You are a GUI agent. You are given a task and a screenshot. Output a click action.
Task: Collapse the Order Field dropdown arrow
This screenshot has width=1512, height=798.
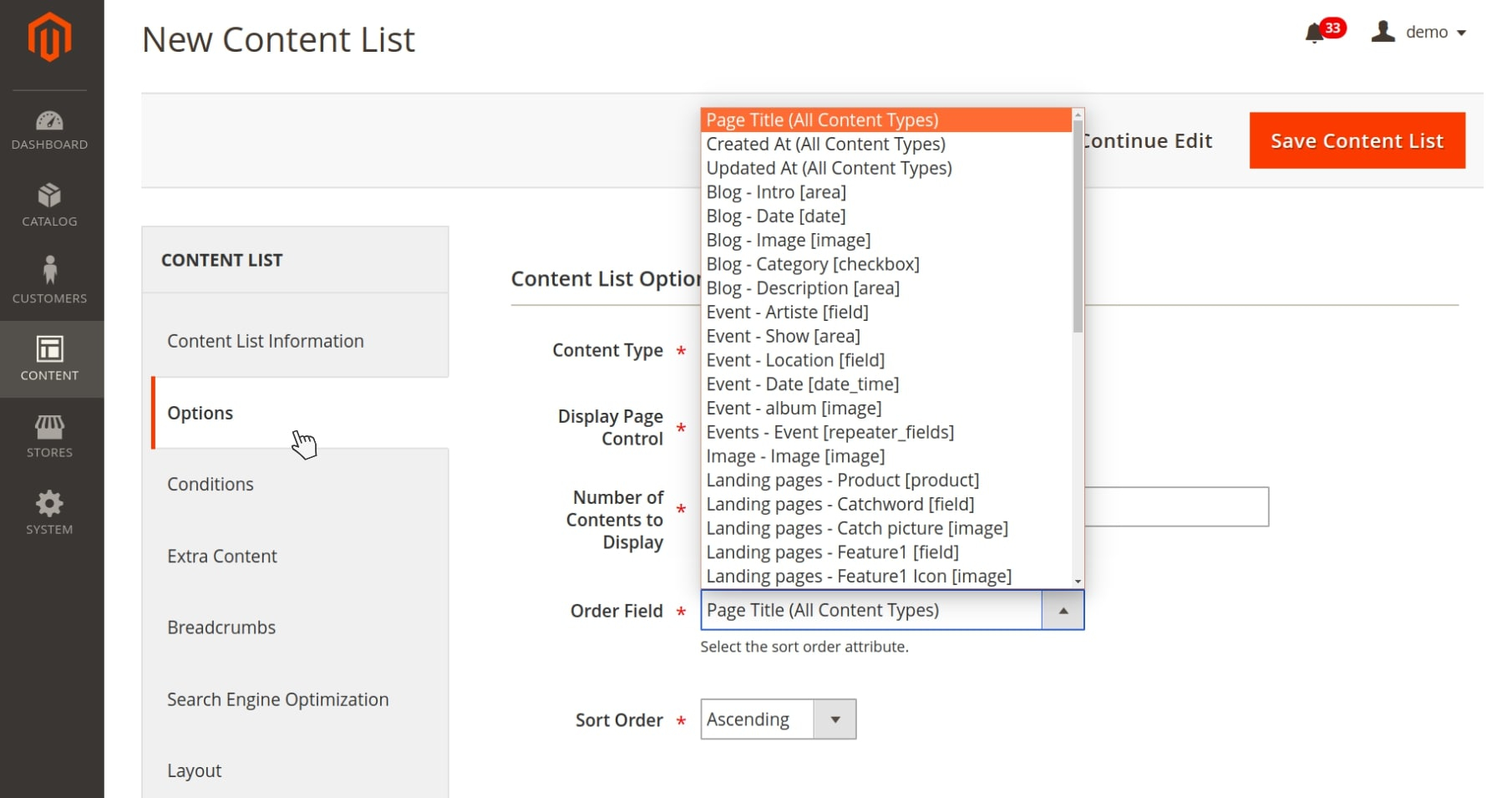pyautogui.click(x=1063, y=611)
